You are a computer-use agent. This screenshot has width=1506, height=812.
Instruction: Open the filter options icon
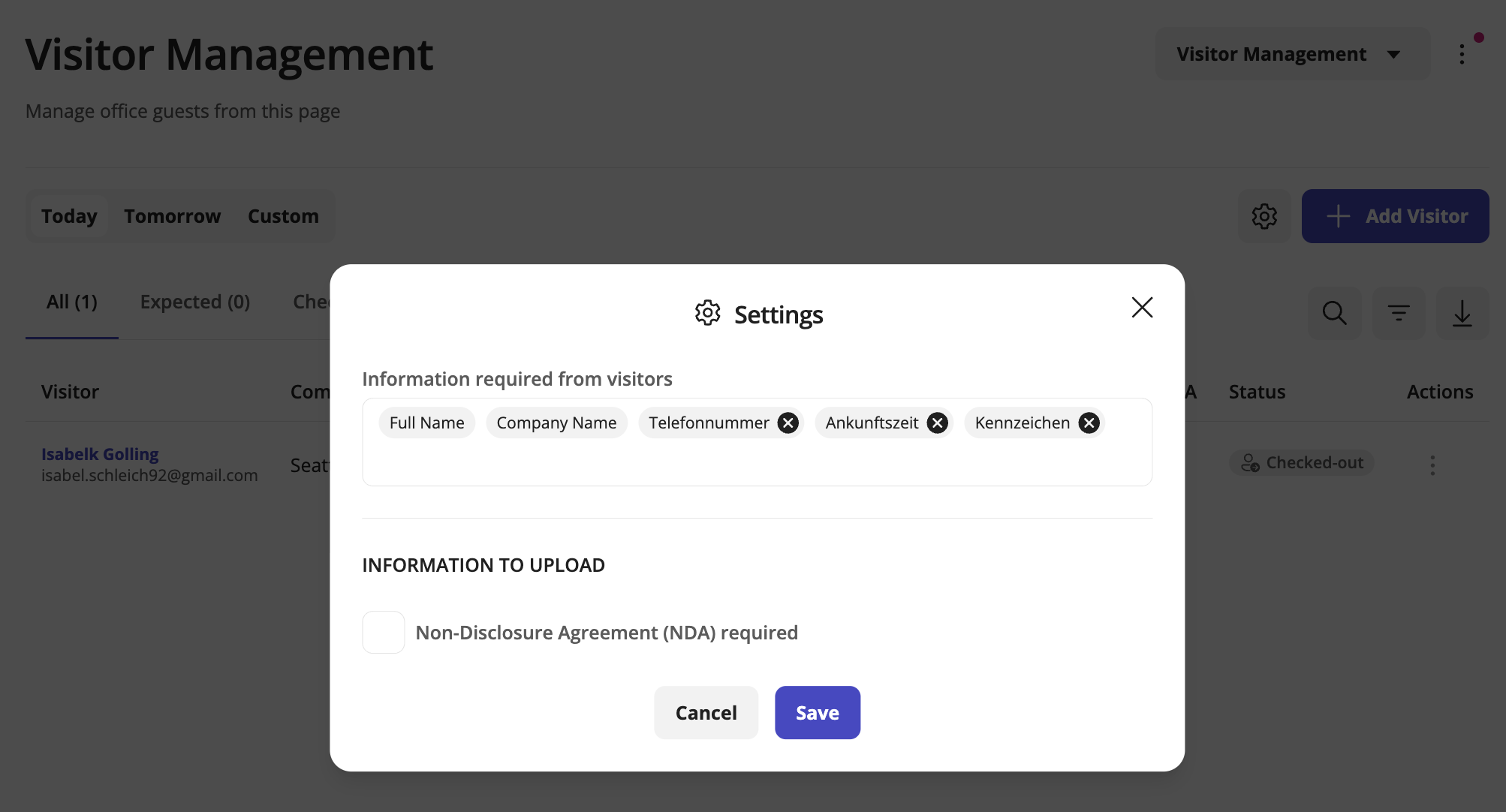coord(1398,313)
